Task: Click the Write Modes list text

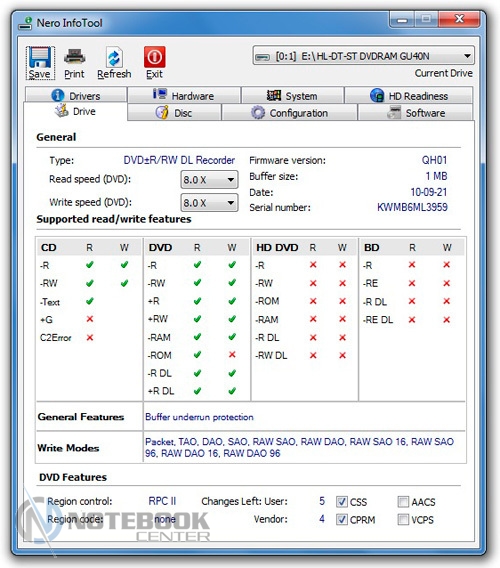Action: point(299,447)
